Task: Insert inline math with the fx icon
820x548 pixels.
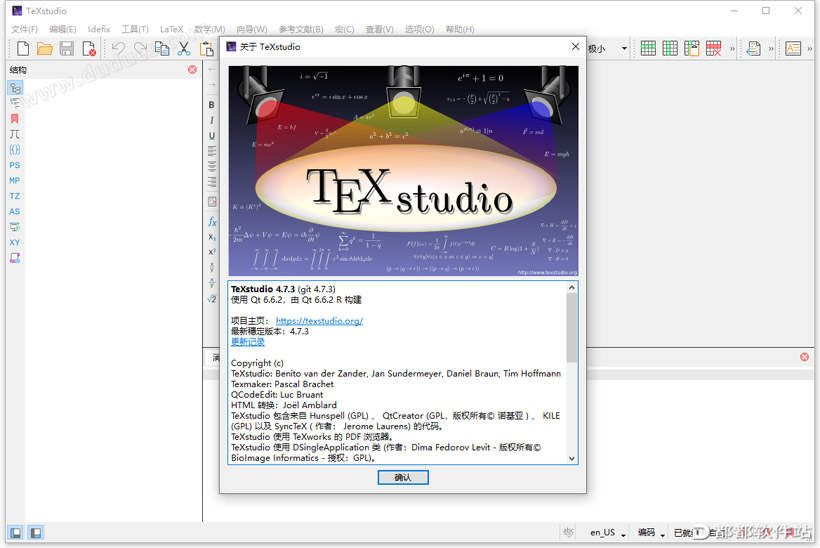Action: [212, 222]
